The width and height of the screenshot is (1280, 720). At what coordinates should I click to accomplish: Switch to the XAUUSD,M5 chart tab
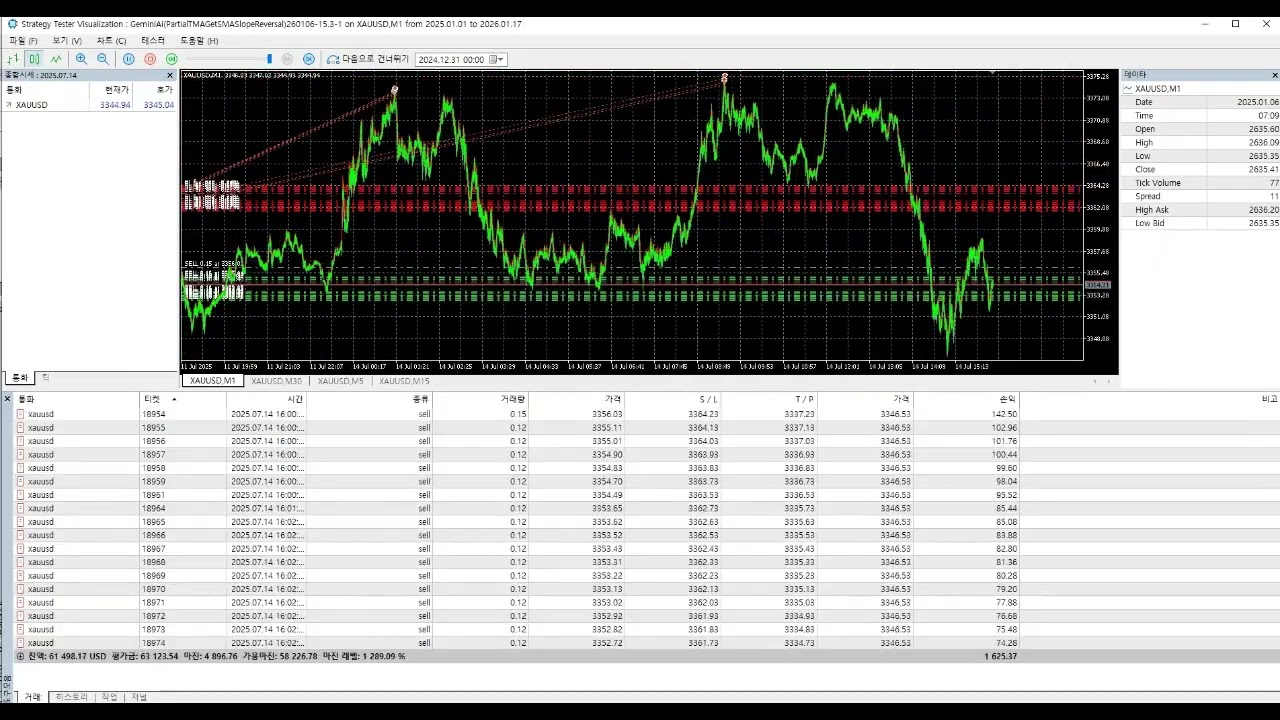[341, 381]
